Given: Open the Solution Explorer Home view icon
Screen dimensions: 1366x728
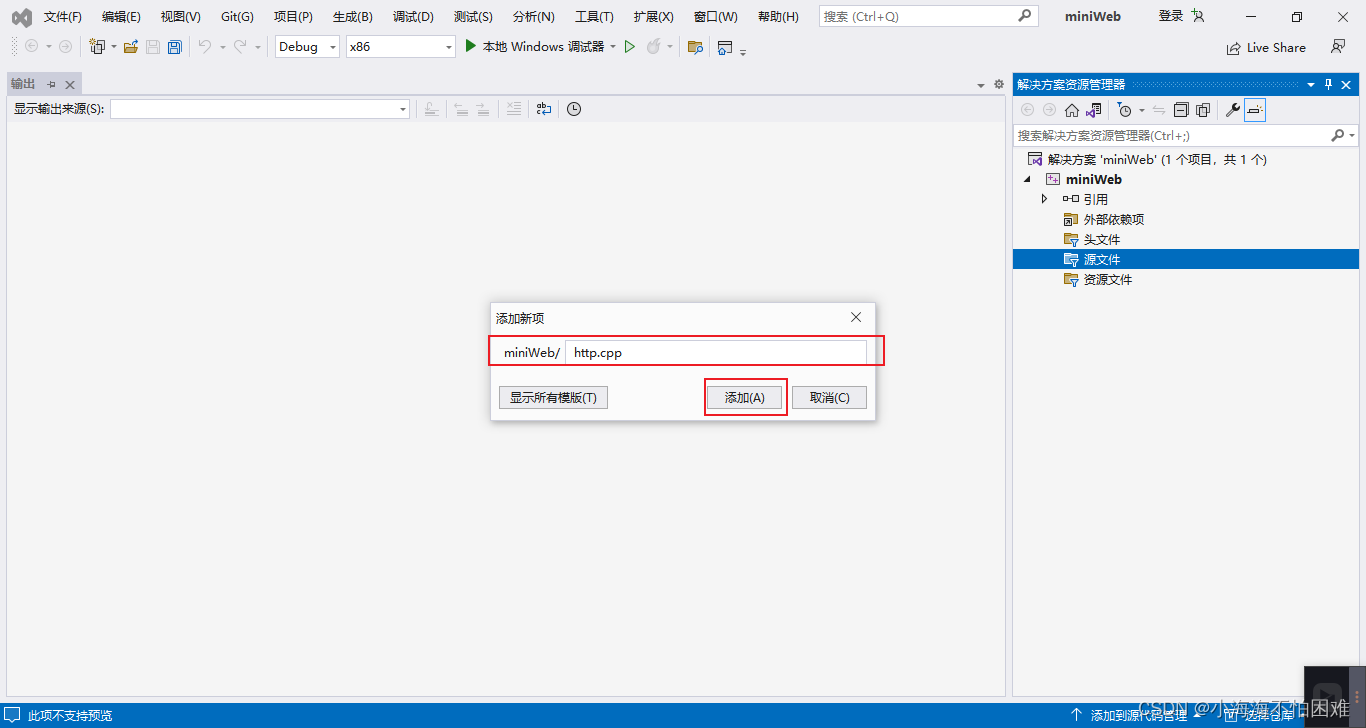Looking at the screenshot, I should click(1071, 110).
